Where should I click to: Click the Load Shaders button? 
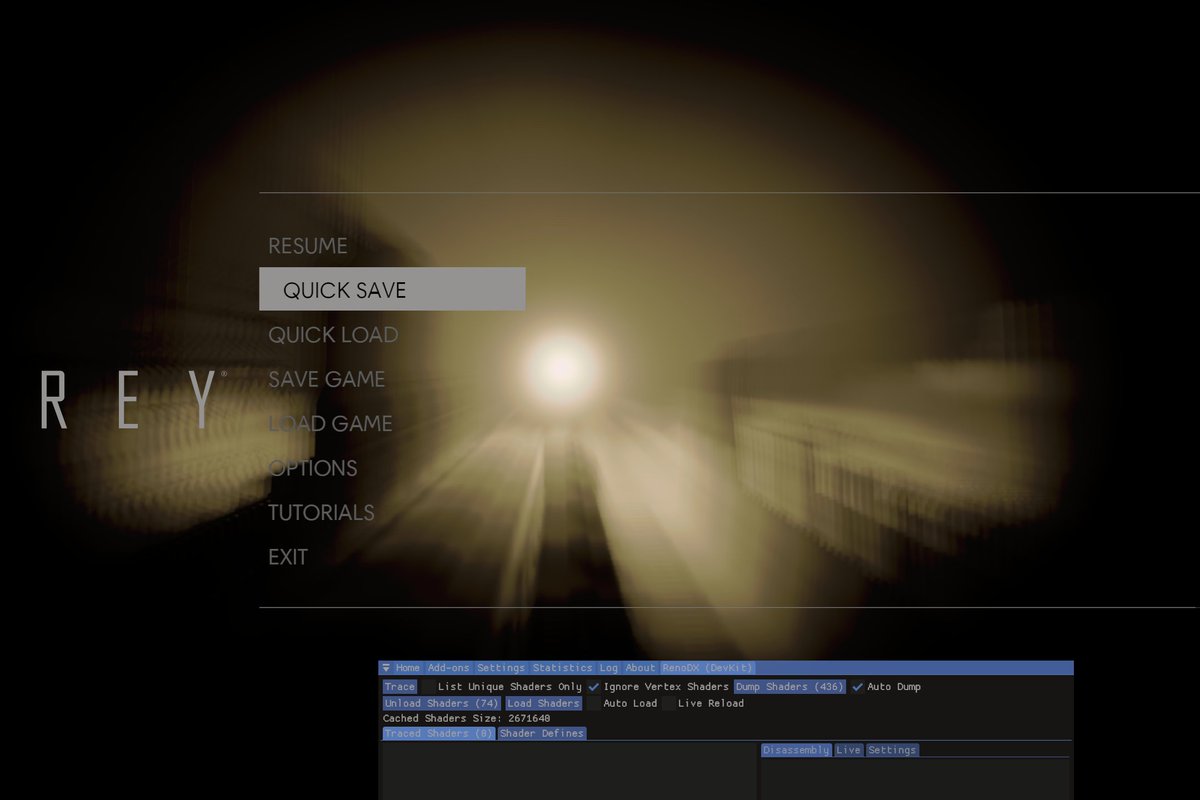(543, 703)
